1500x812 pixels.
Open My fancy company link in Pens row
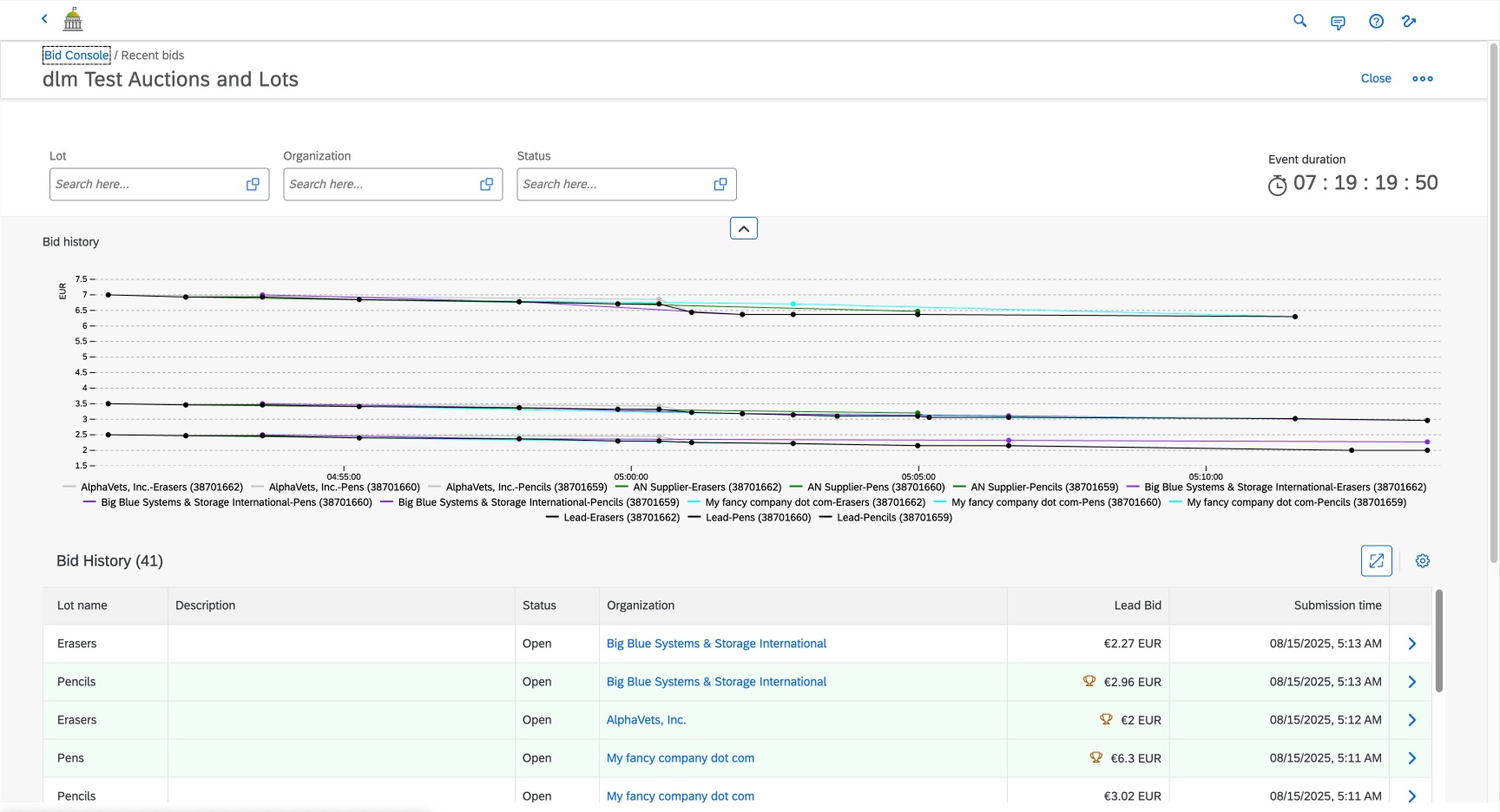click(x=681, y=758)
